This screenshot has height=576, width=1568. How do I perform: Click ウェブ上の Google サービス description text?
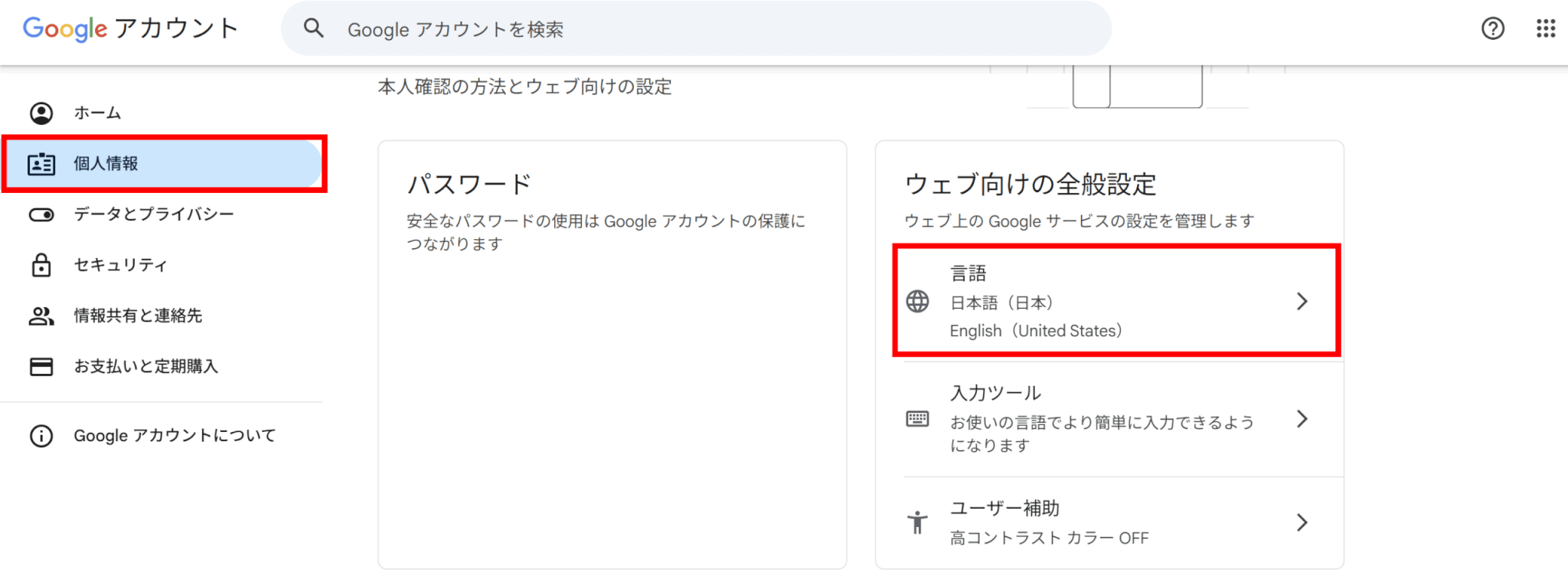click(1080, 221)
